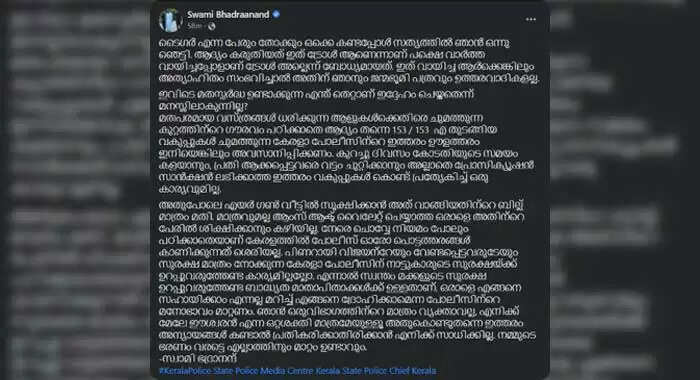
Task: Click the globe public-audience icon
Action: [x=212, y=26]
